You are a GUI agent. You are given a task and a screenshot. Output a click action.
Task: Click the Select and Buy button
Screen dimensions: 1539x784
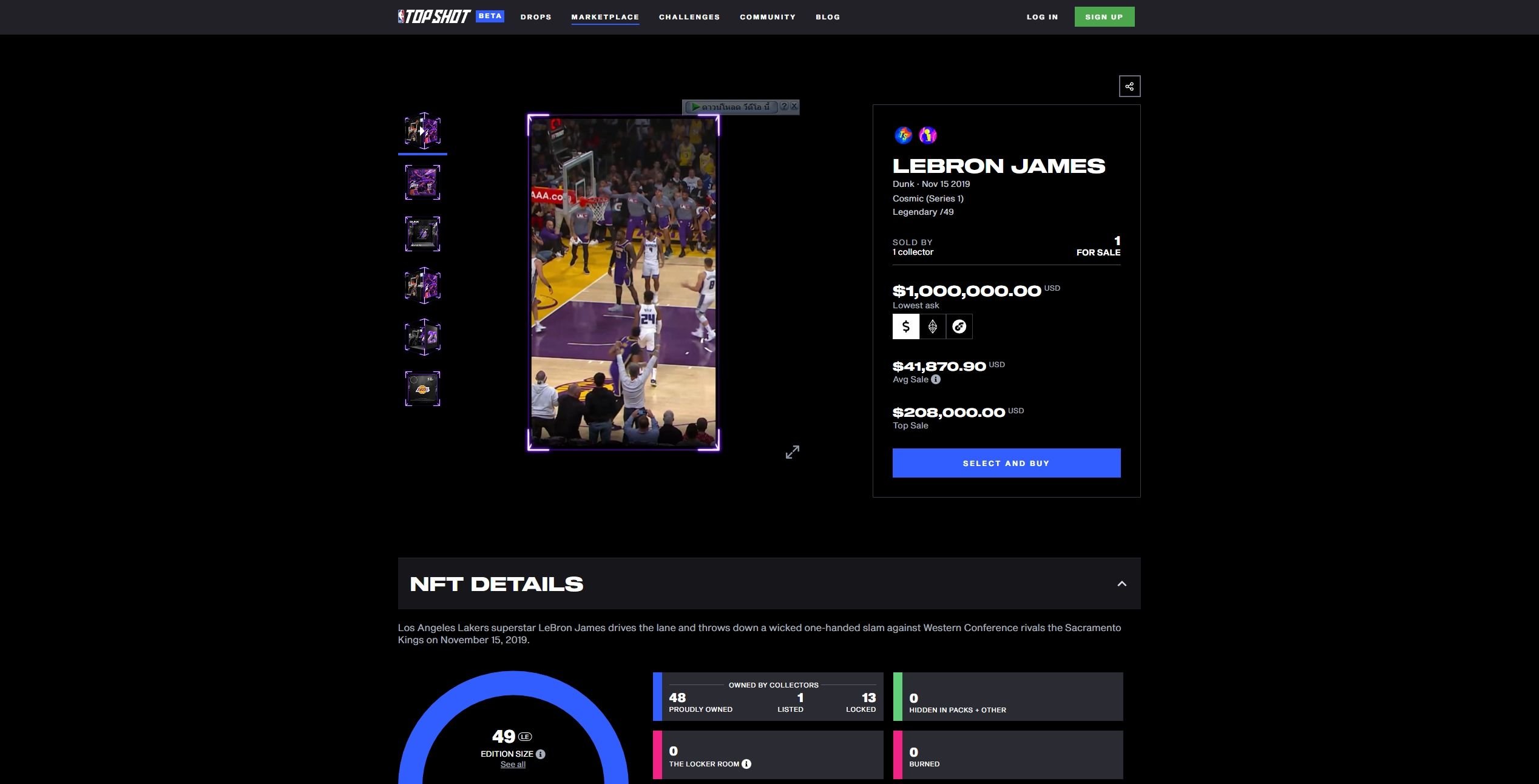[1006, 463]
